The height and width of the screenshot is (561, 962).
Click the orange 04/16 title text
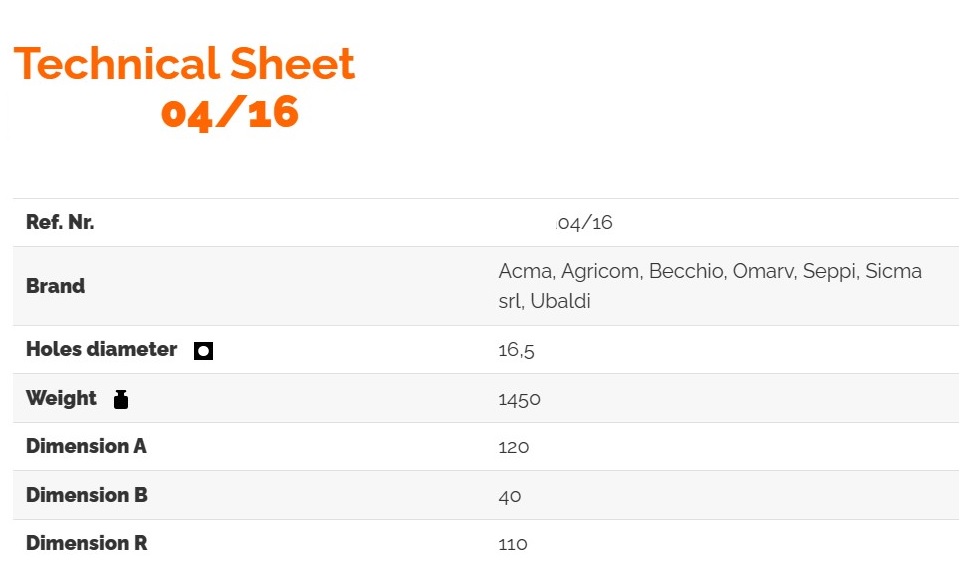click(x=230, y=113)
